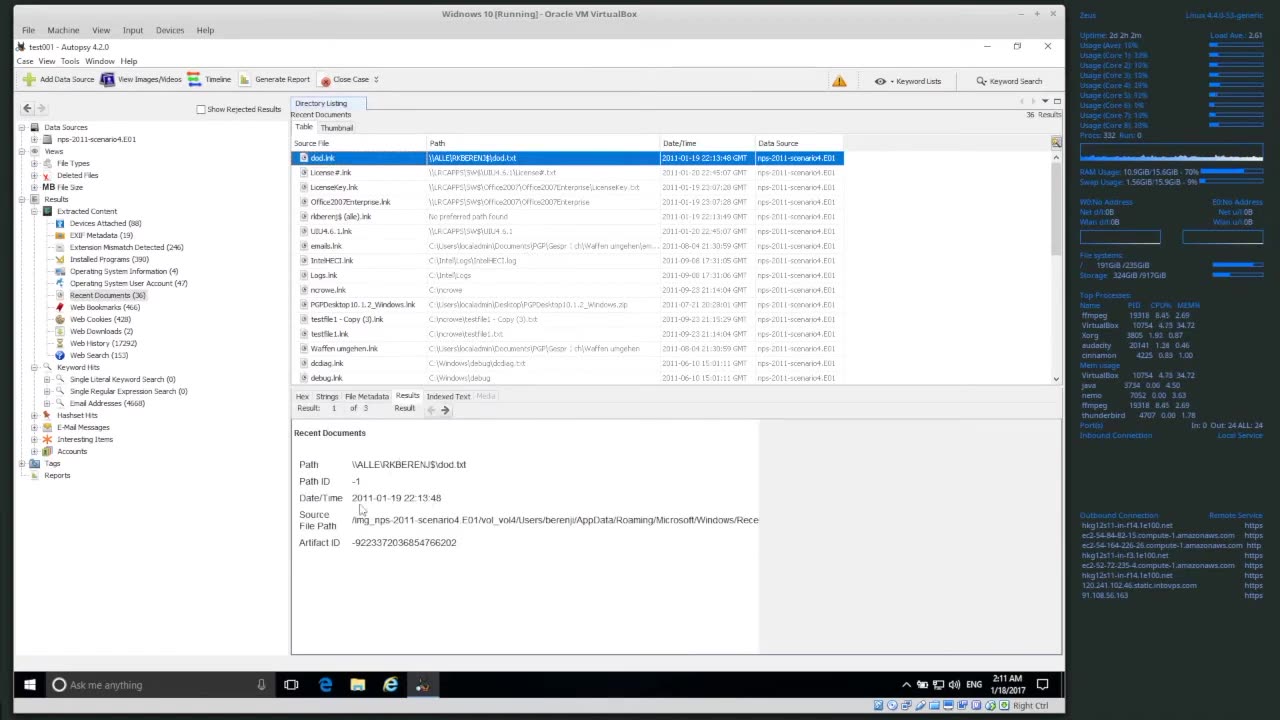
Task: Switch to Thumbnail view tab
Action: pyautogui.click(x=337, y=127)
